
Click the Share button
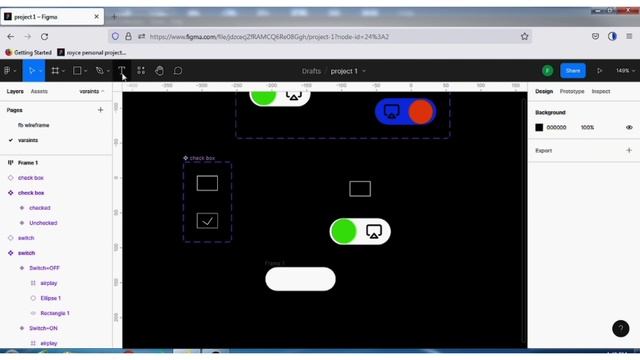tap(573, 71)
